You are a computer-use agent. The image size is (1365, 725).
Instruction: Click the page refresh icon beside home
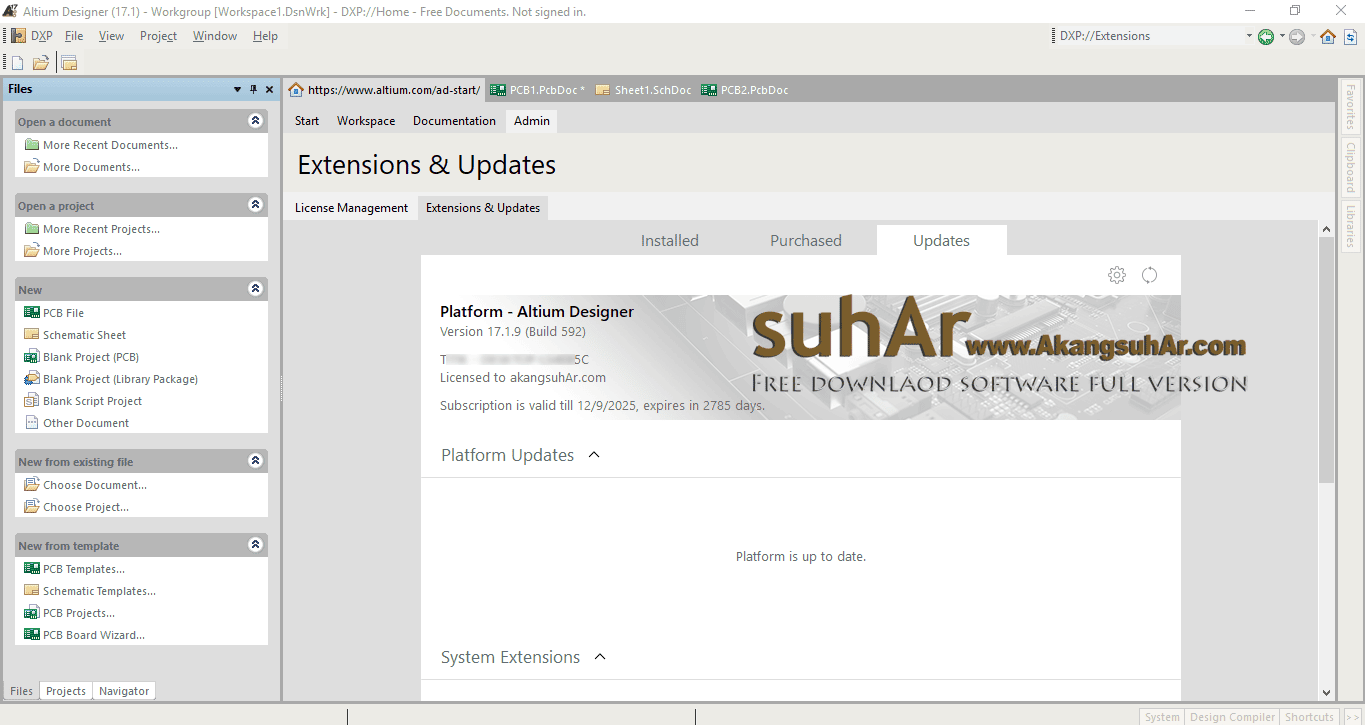point(1350,36)
